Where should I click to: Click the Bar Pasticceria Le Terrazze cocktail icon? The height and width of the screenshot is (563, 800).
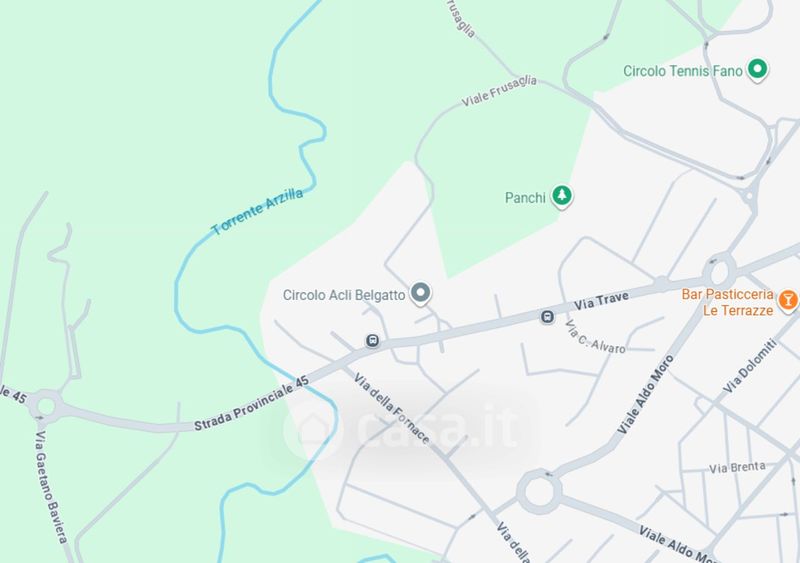click(x=787, y=301)
